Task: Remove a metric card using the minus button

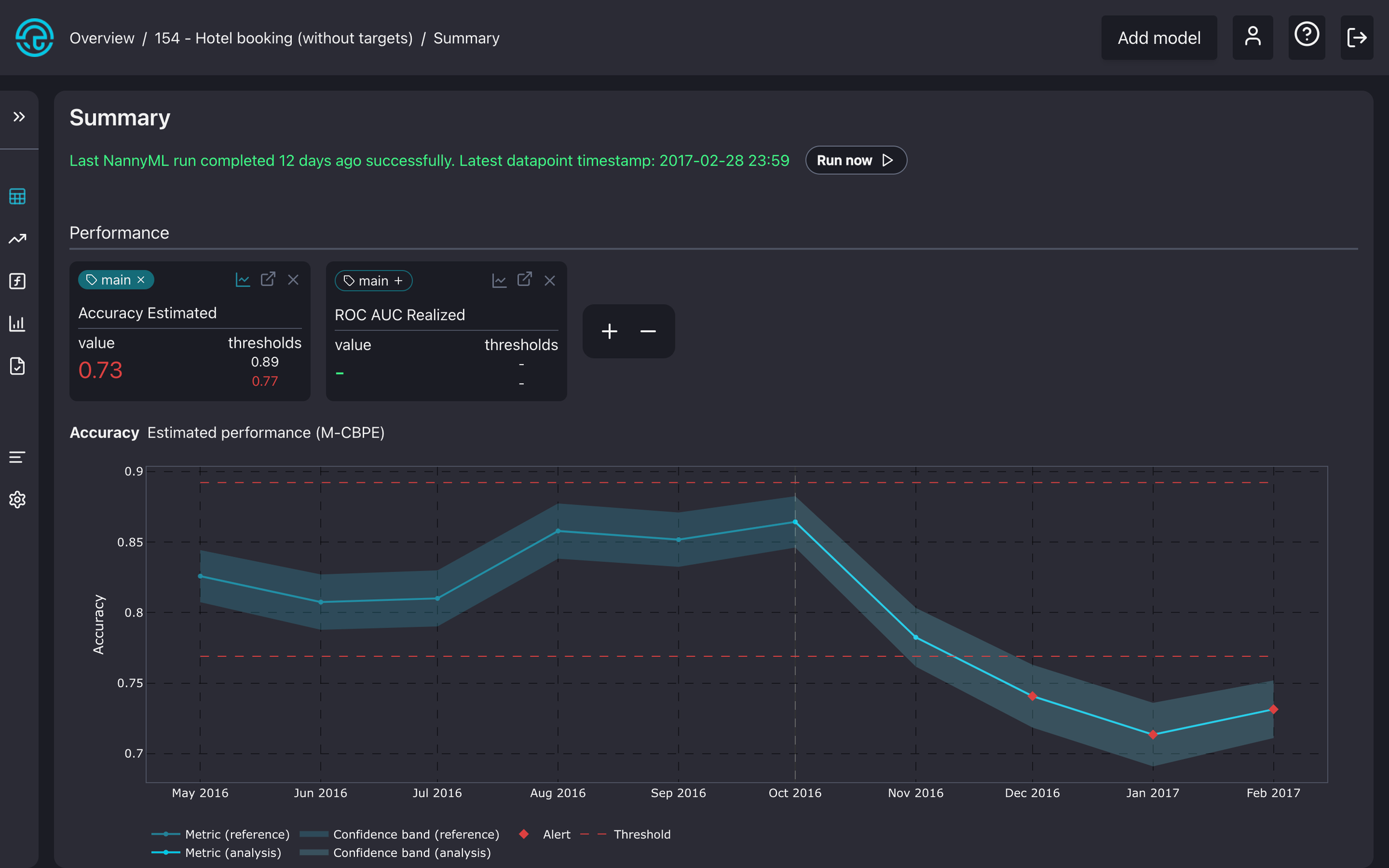Action: 647,331
